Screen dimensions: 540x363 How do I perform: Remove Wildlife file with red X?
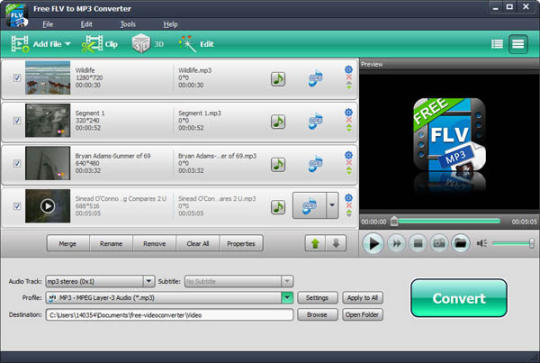[x=349, y=77]
